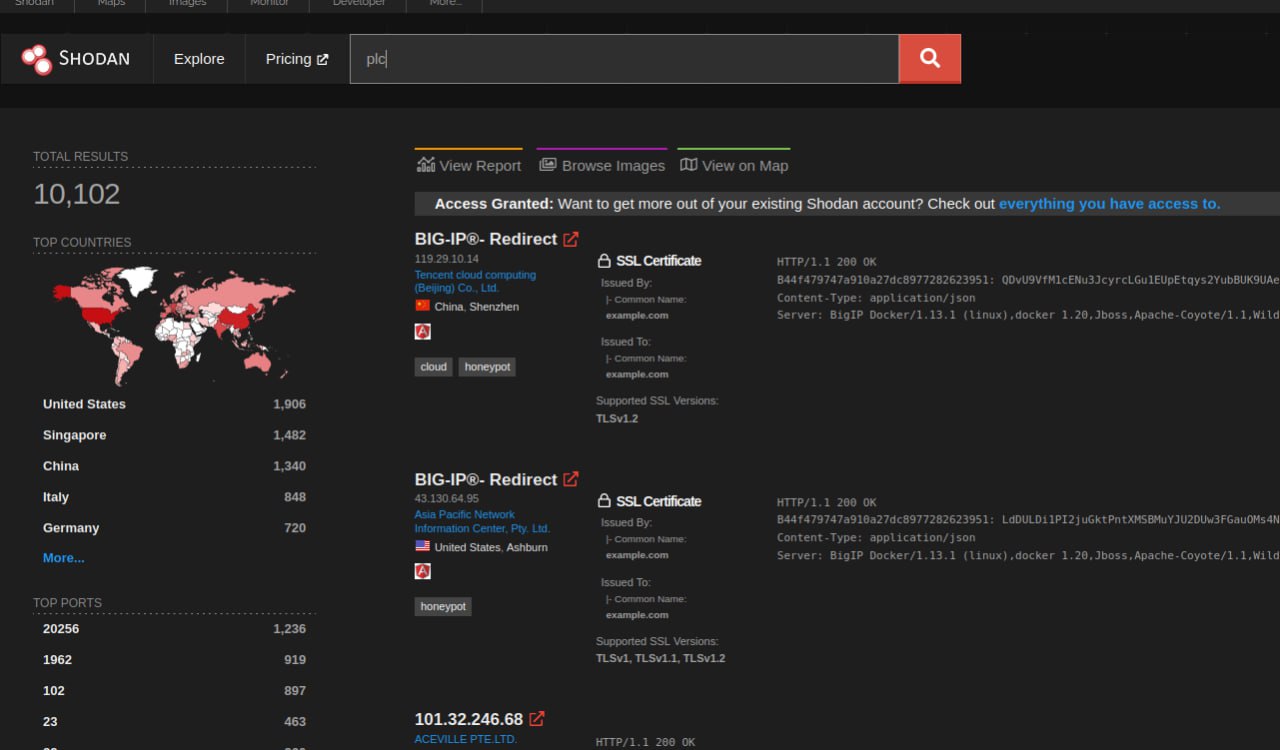This screenshot has width=1280, height=750.
Task: Click the red magnifier search button
Action: 930,59
